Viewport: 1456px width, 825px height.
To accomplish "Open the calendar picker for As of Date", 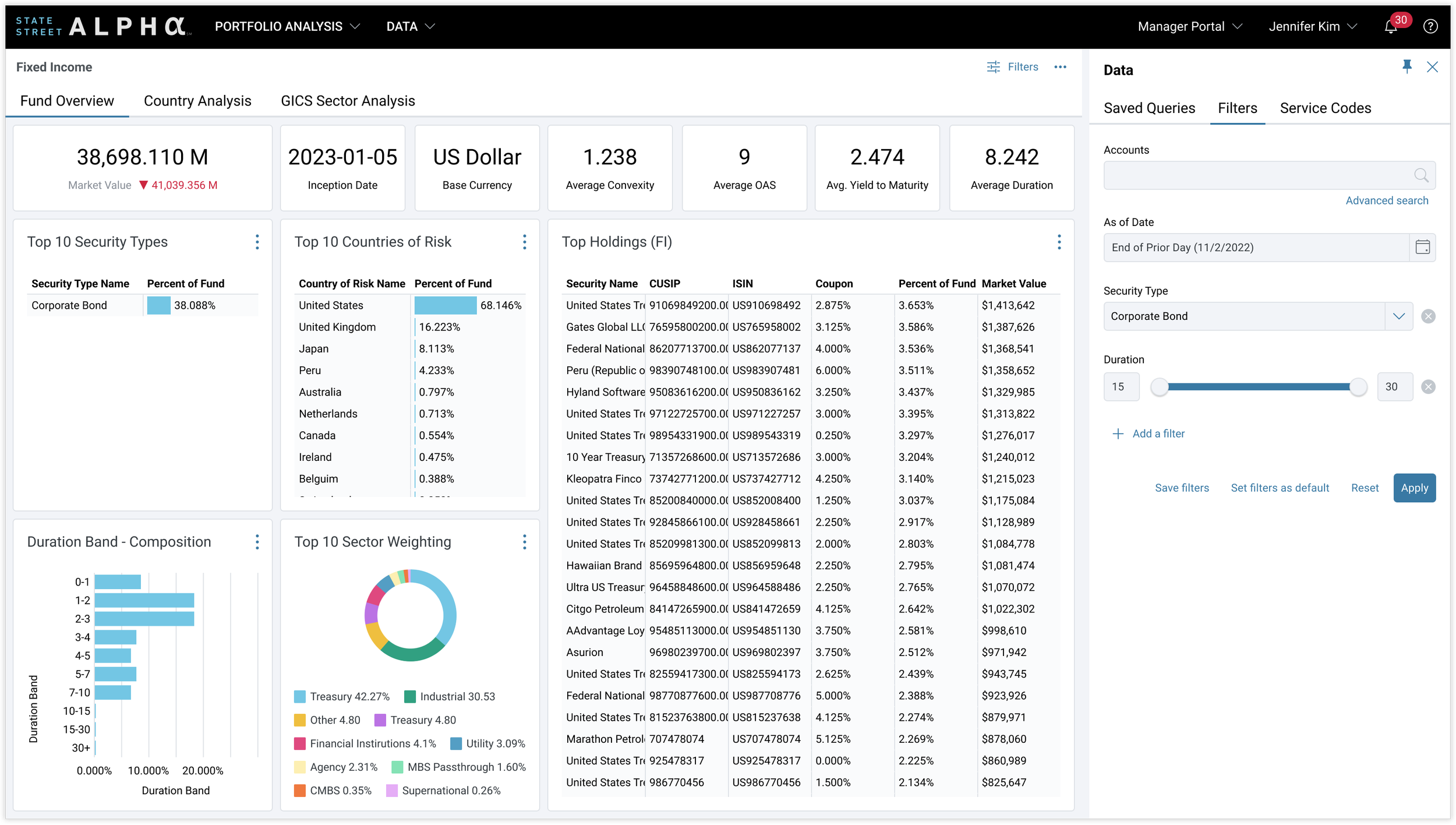I will pyautogui.click(x=1422, y=248).
